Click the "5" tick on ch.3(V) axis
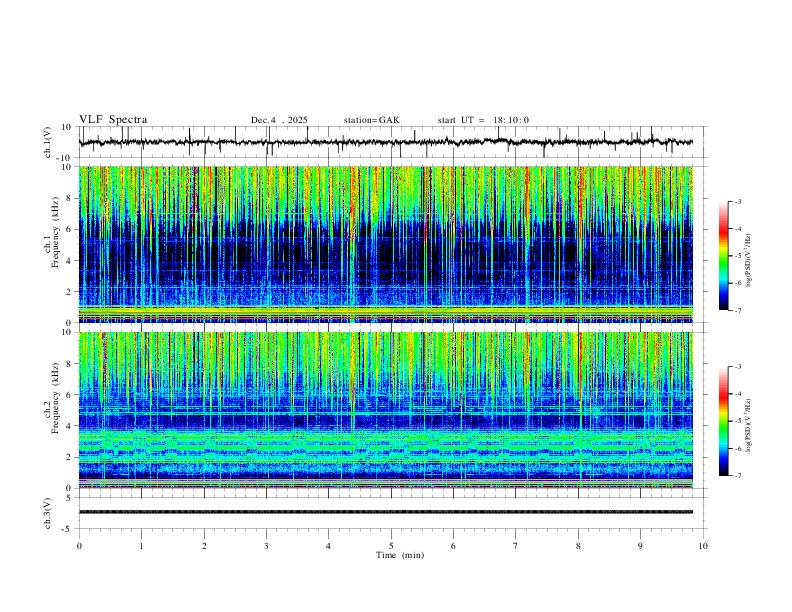The height and width of the screenshot is (612, 792). pos(69,497)
